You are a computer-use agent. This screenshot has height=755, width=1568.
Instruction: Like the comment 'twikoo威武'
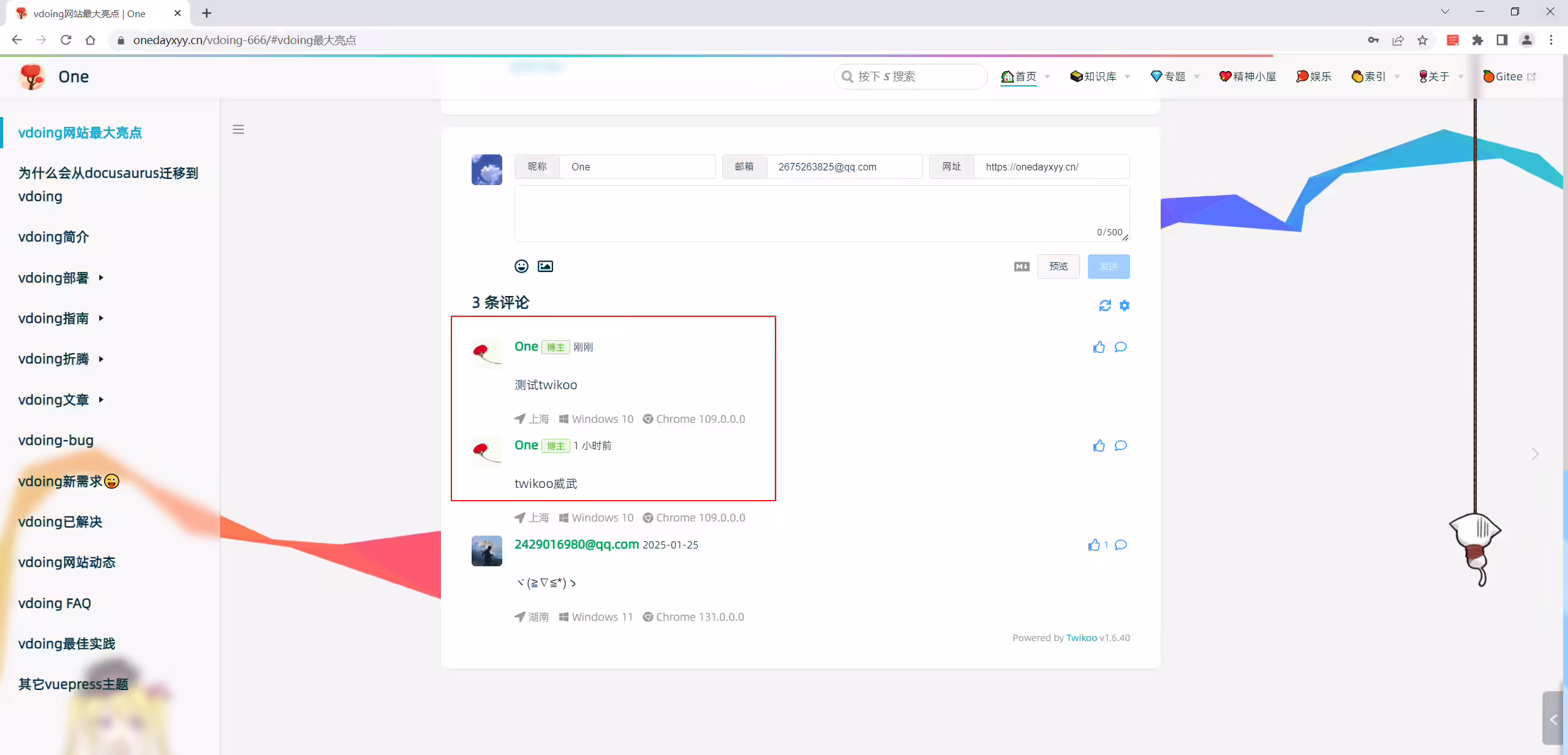tap(1099, 446)
